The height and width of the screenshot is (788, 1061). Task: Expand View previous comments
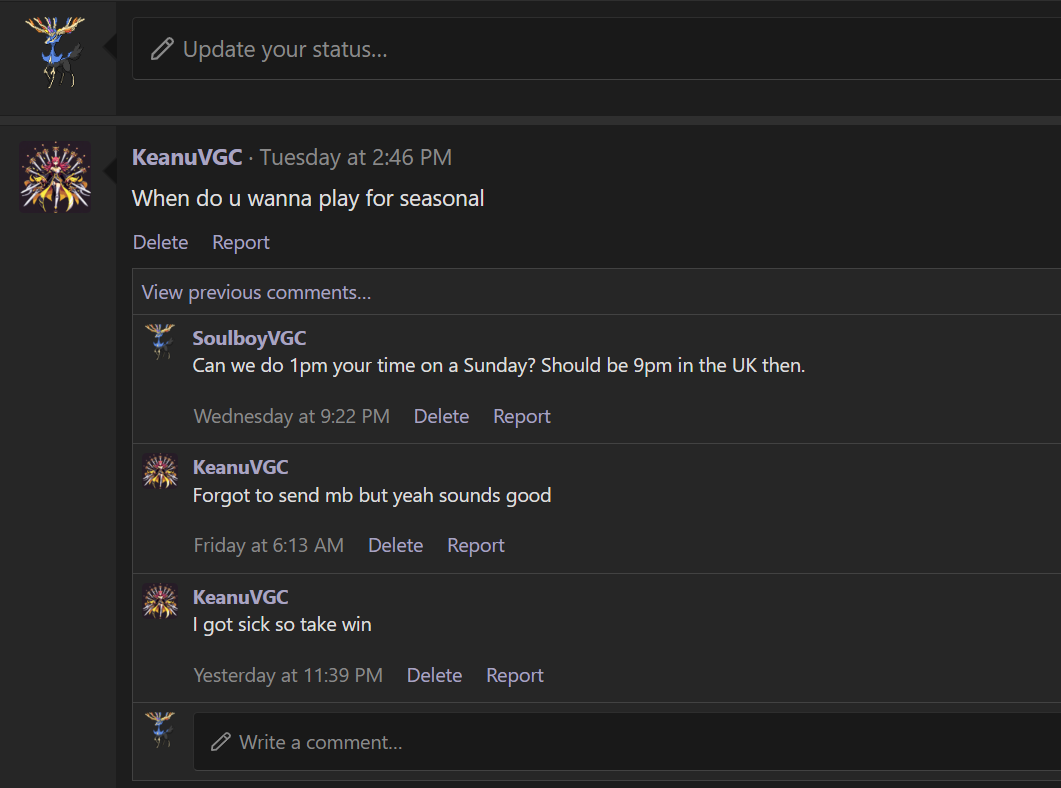(256, 293)
